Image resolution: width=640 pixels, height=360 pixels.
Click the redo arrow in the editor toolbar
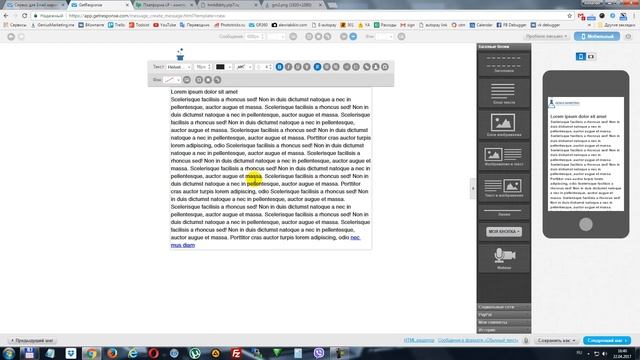tap(22, 37)
